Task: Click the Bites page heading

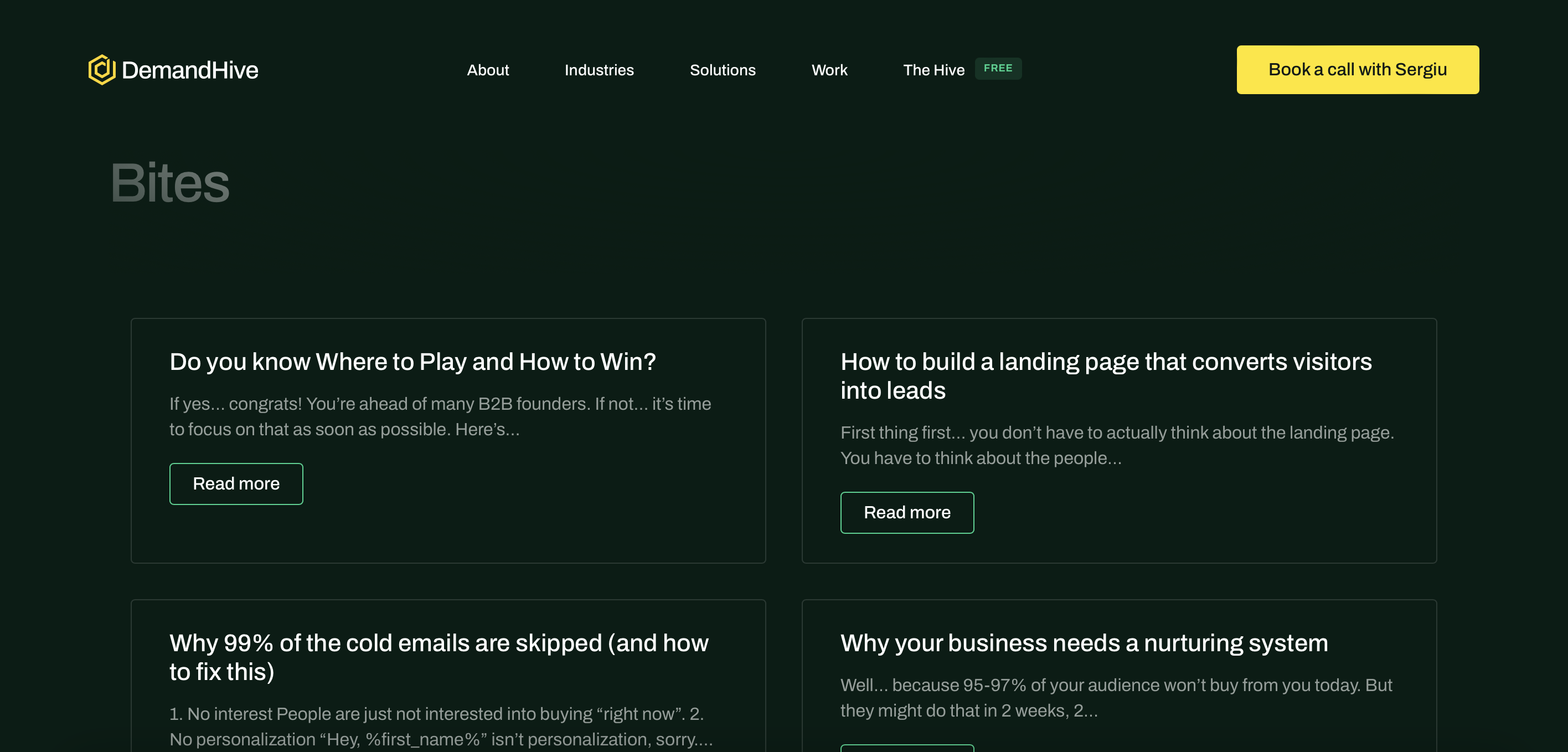Action: click(x=170, y=183)
